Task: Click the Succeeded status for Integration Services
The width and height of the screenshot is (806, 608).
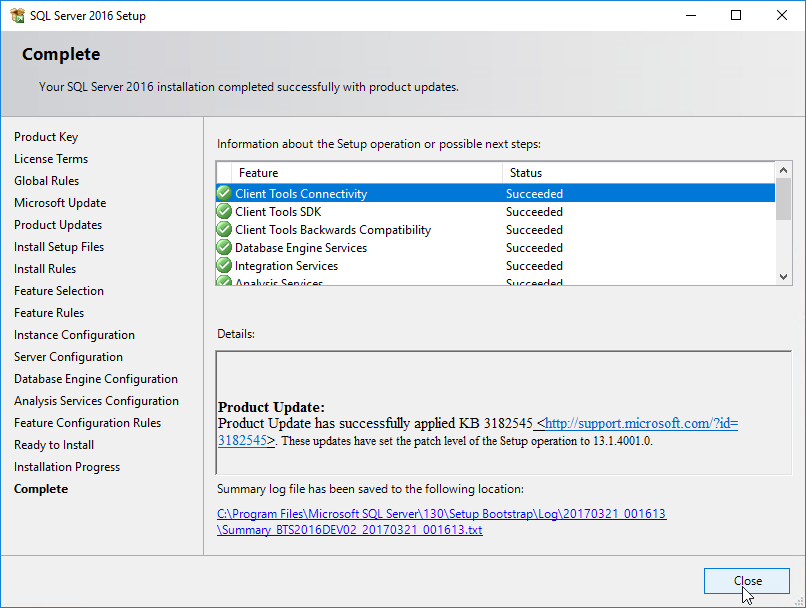Action: 534,266
